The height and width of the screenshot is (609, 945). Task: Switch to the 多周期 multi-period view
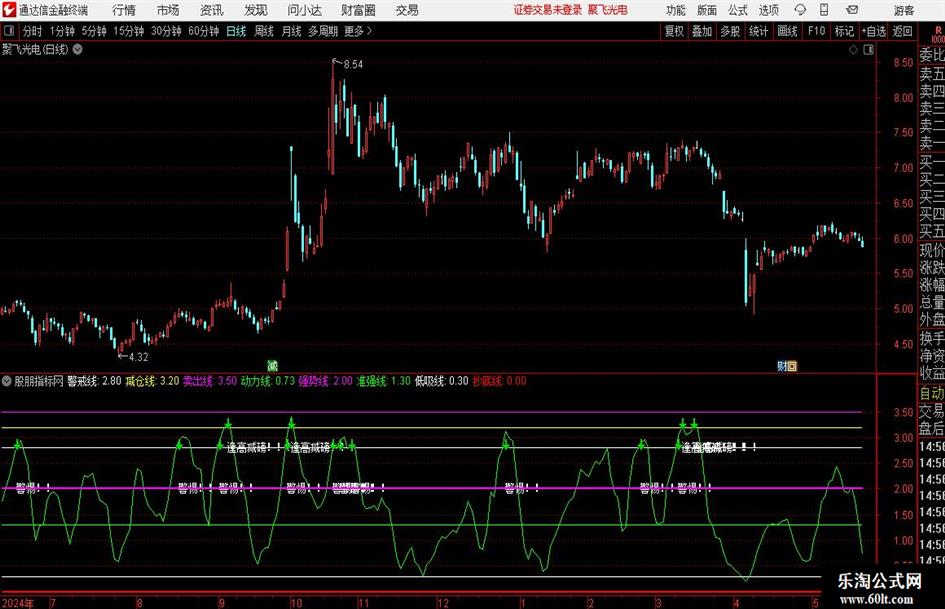point(322,31)
